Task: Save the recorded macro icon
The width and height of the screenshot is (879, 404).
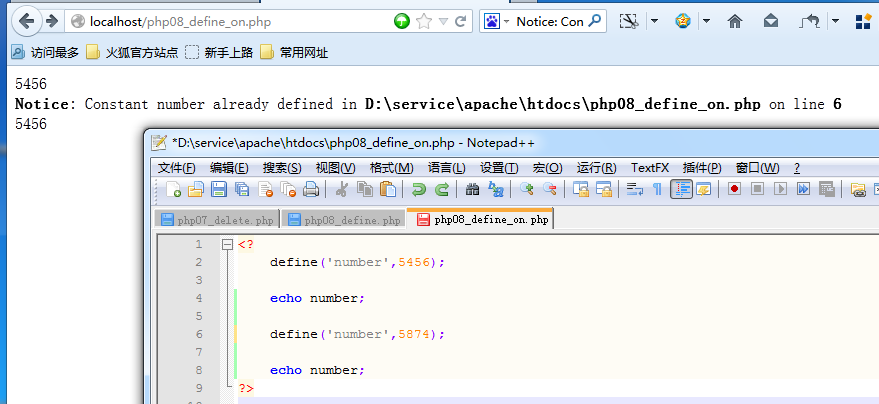Action: tap(826, 189)
